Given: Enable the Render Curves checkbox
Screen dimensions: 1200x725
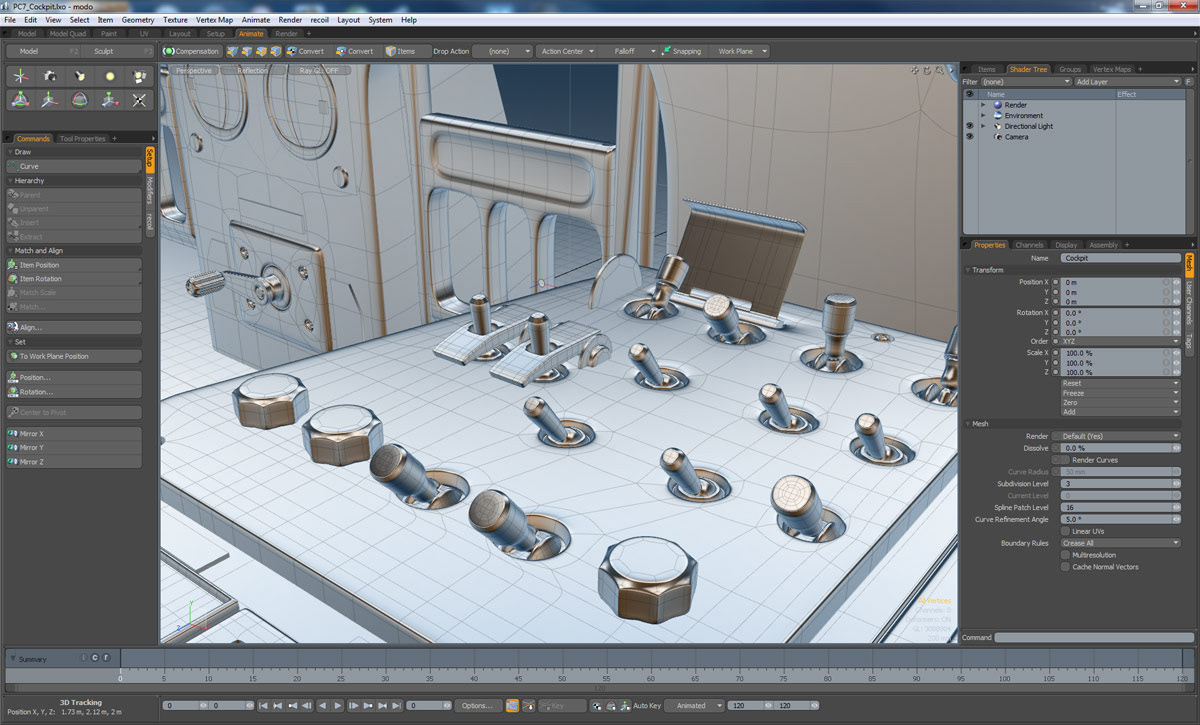Looking at the screenshot, I should (x=1065, y=460).
